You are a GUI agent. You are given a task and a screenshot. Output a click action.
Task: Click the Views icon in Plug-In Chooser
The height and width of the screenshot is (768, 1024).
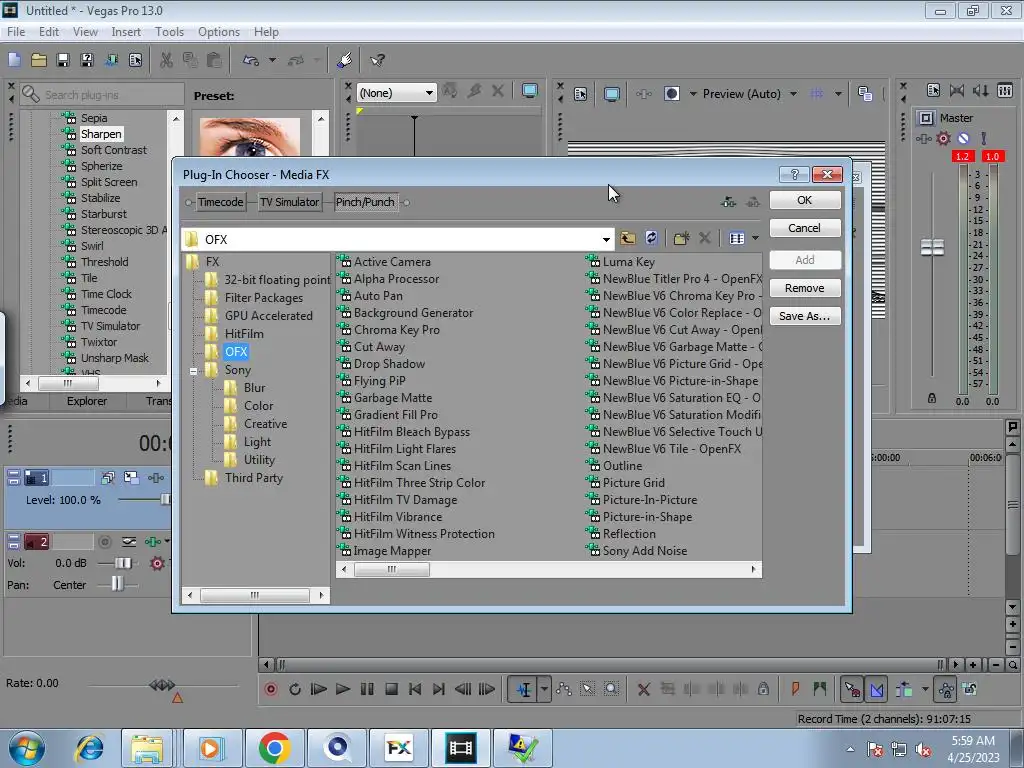[x=737, y=238]
